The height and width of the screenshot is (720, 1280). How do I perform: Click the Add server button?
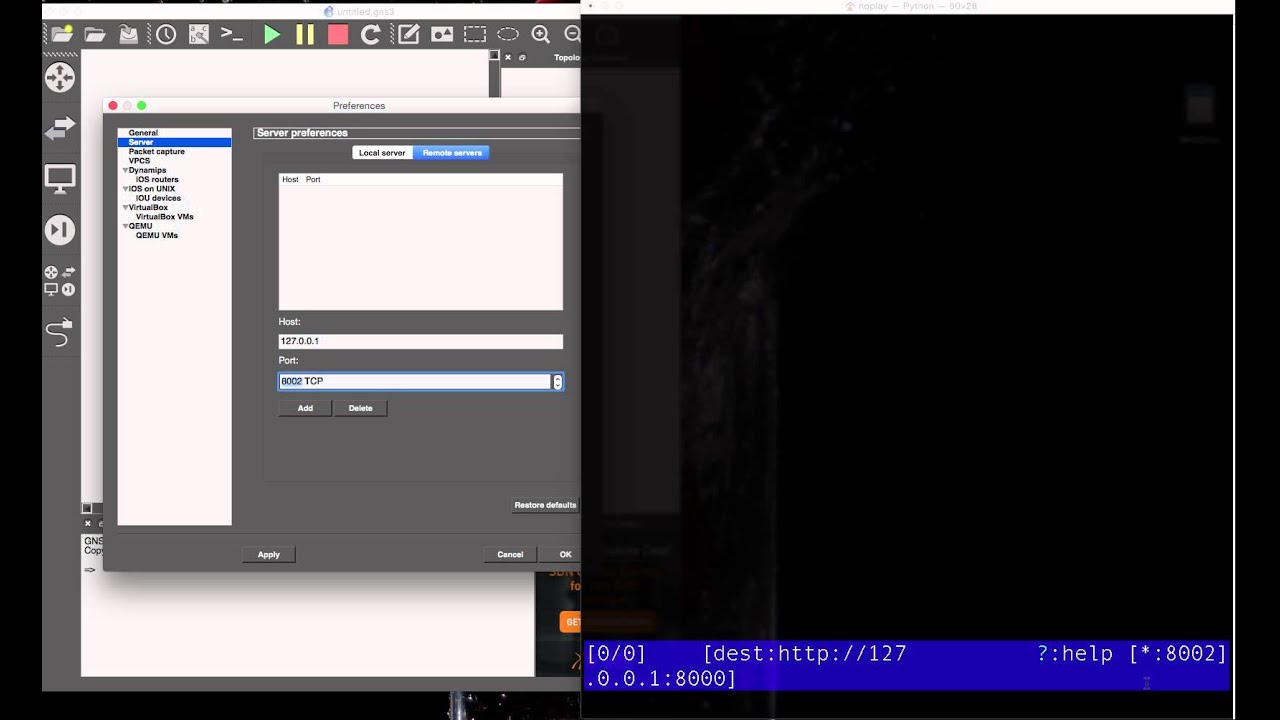305,408
